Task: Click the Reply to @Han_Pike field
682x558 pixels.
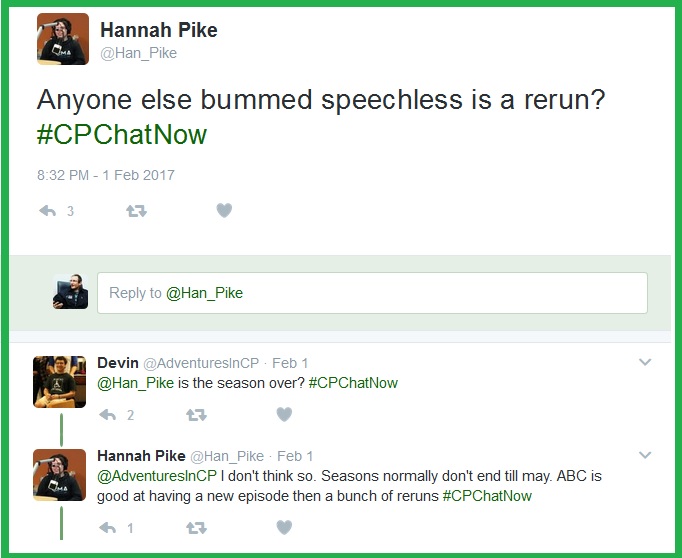Action: pyautogui.click(x=372, y=293)
